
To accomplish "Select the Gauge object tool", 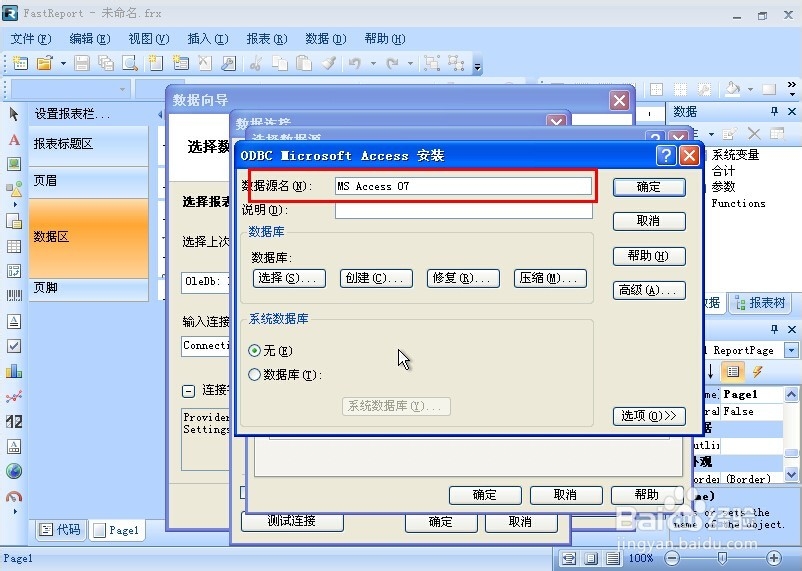I will [x=14, y=496].
